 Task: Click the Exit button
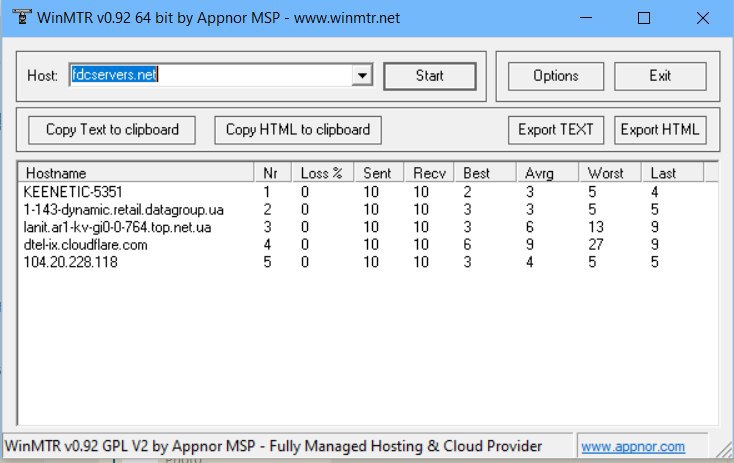point(660,76)
